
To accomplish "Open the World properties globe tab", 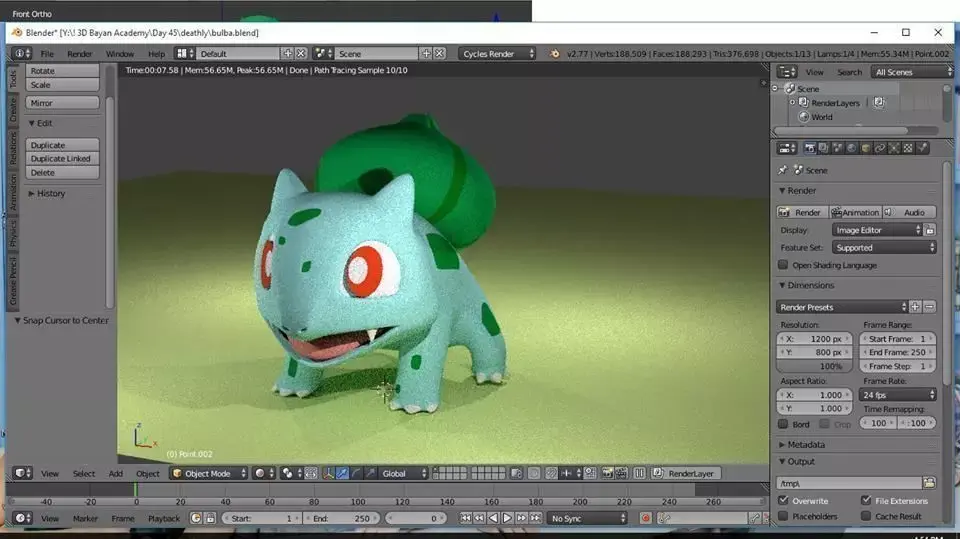I will [852, 148].
